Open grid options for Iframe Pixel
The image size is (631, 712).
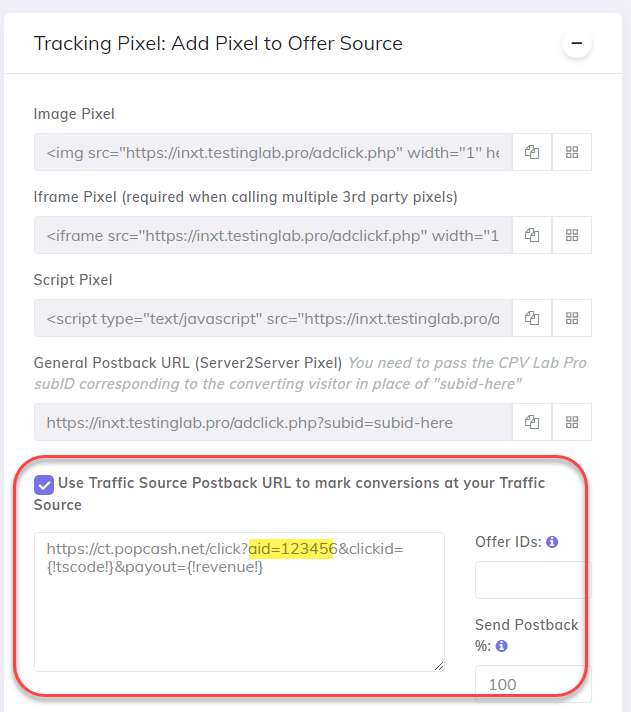click(x=572, y=235)
